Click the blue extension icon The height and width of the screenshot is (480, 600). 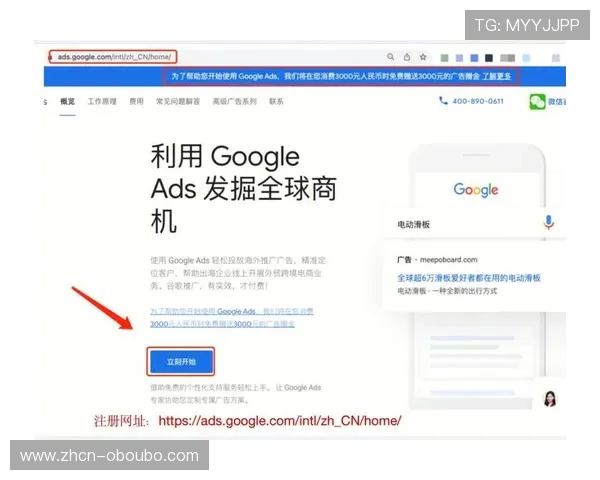pos(474,58)
